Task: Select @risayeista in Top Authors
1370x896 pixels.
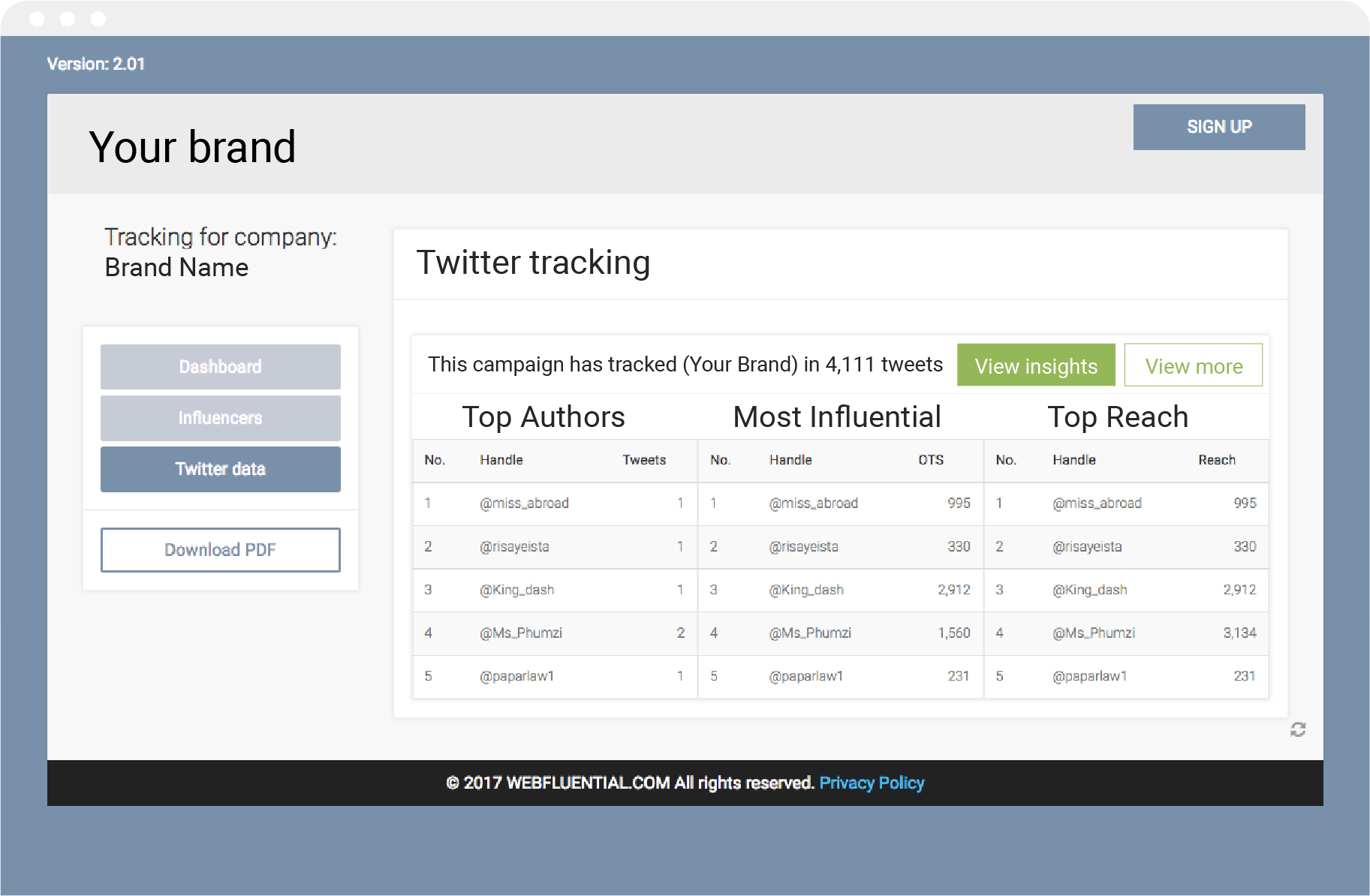Action: [x=514, y=546]
